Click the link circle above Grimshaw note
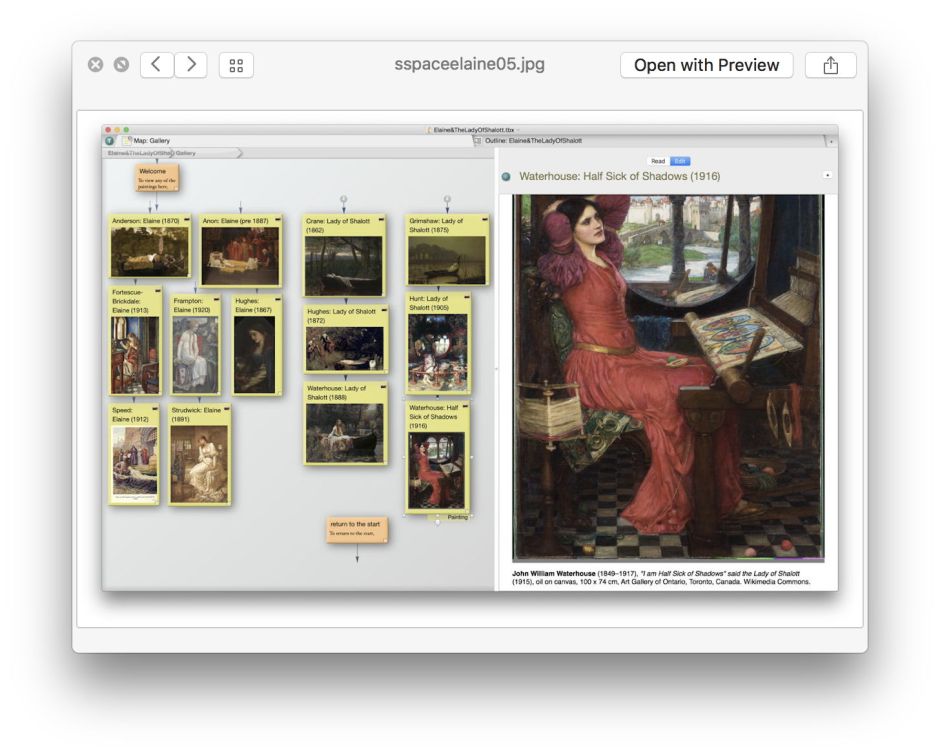 pos(447,199)
